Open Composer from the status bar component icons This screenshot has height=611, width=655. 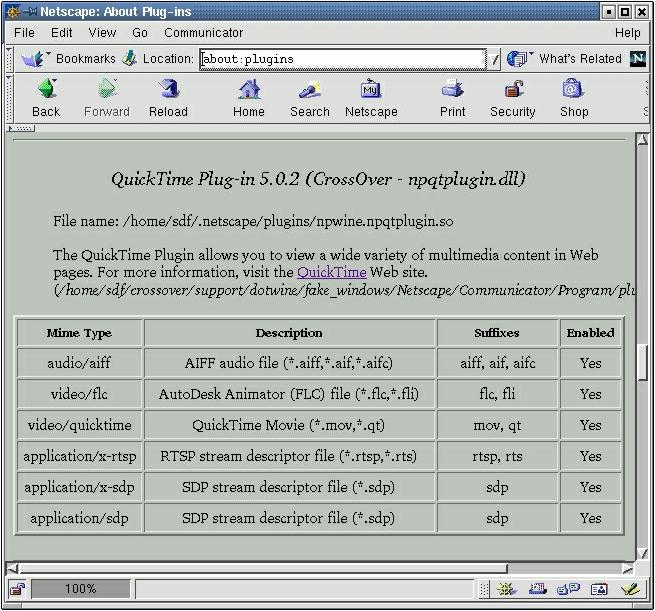629,589
